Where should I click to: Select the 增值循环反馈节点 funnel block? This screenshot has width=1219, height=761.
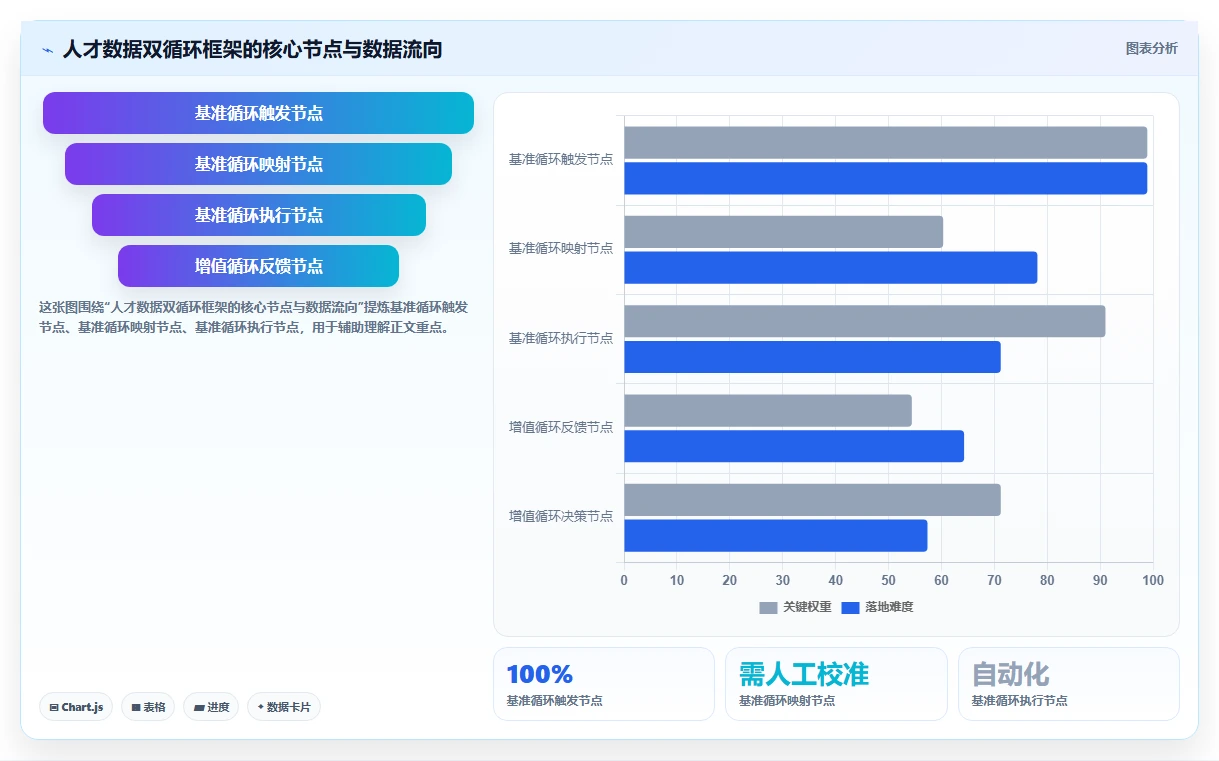(258, 266)
